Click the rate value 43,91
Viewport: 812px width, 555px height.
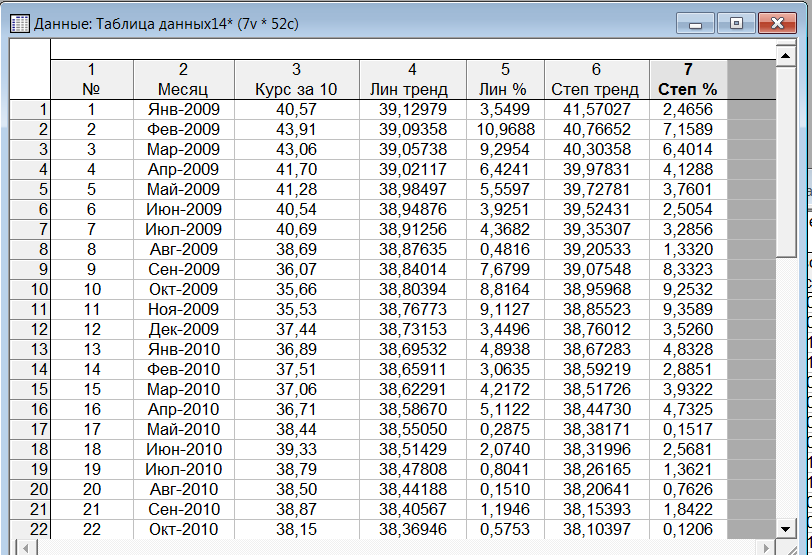tap(297, 129)
